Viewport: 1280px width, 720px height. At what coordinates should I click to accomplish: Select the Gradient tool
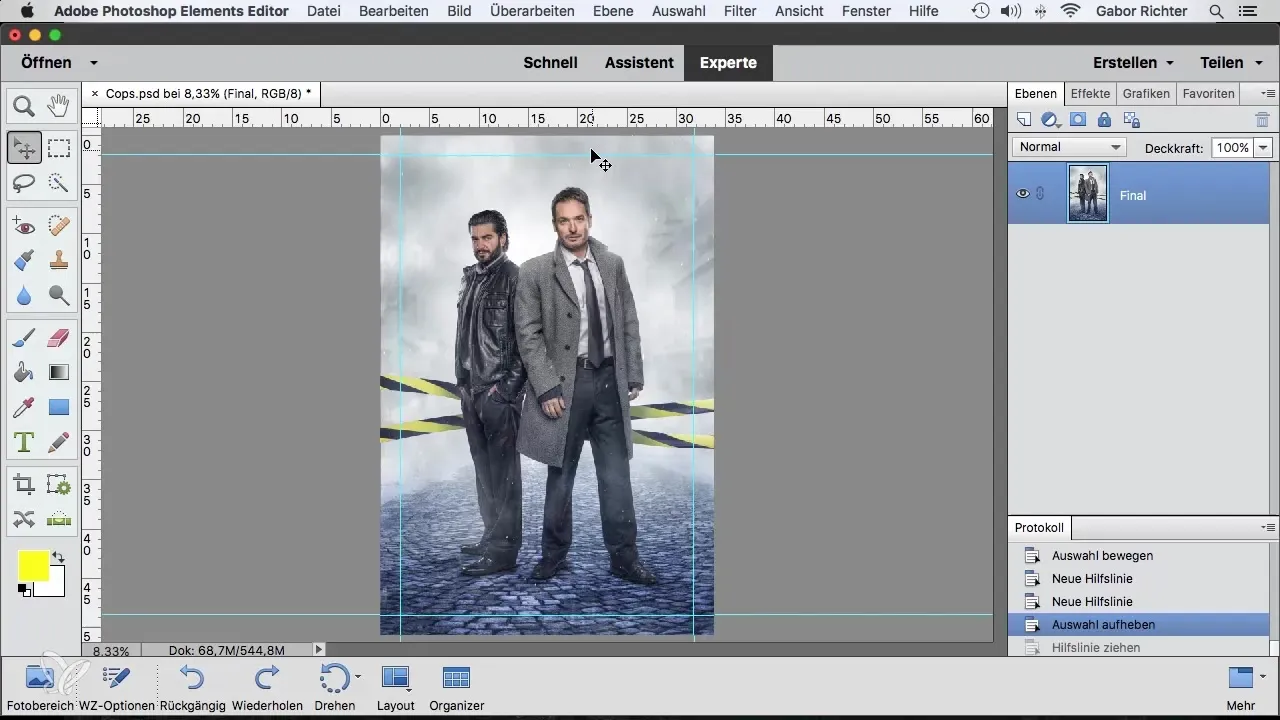pos(59,373)
